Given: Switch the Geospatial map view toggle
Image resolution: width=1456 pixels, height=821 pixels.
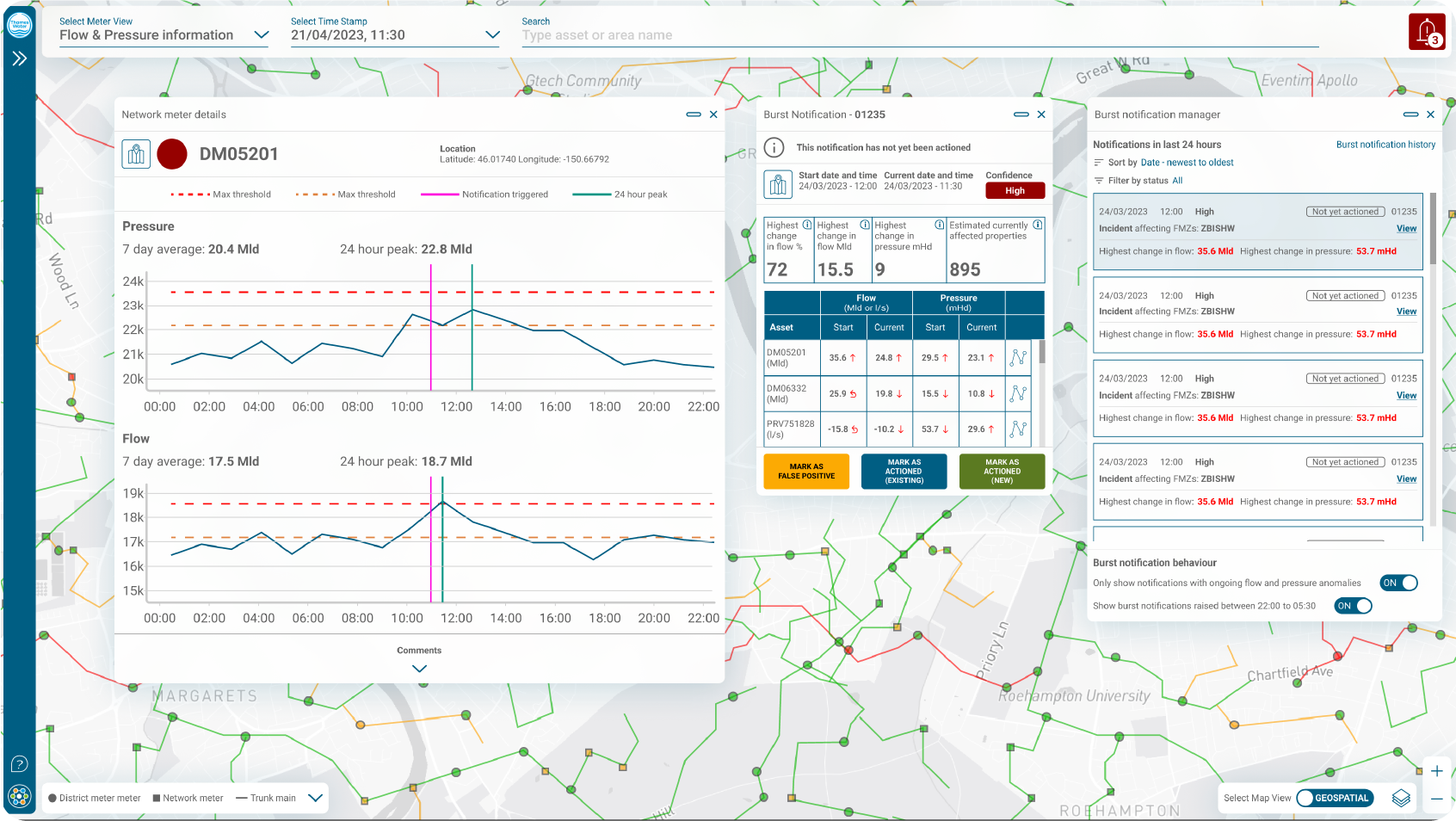Looking at the screenshot, I should coord(1333,798).
